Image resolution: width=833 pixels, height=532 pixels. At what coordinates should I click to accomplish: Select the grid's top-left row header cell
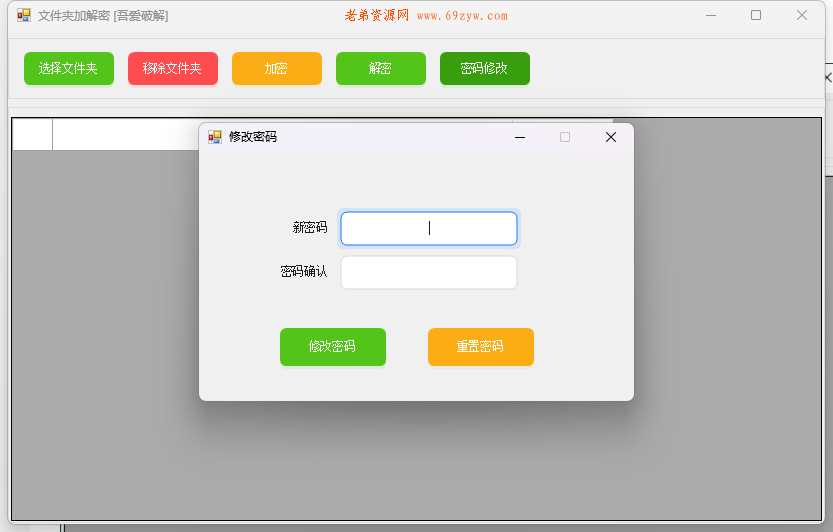point(32,134)
